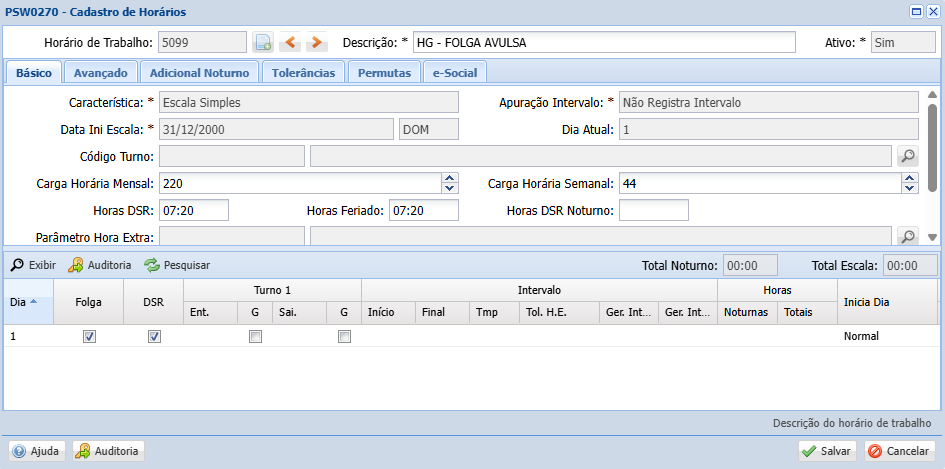Click the Tmp column header
945x469 pixels.
(494, 312)
